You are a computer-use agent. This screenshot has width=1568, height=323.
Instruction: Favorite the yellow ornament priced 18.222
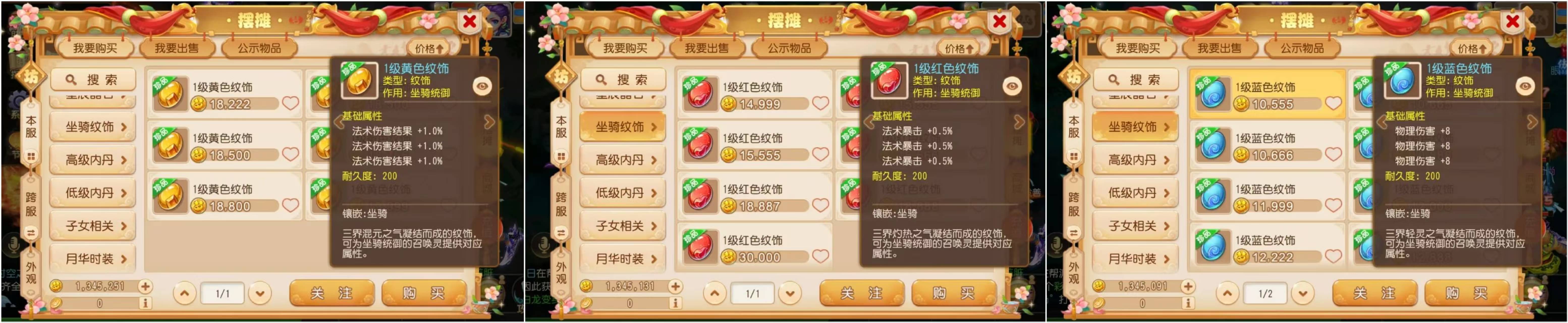[x=290, y=103]
